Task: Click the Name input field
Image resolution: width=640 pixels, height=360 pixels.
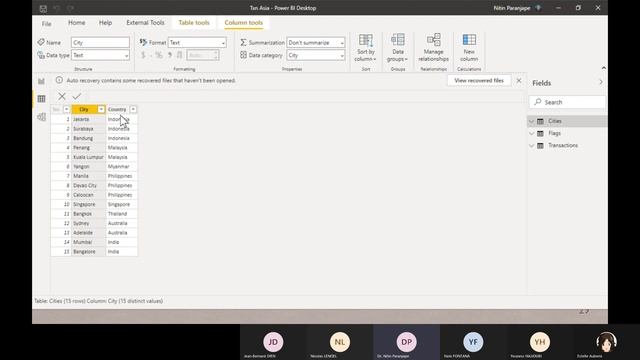Action: click(x=100, y=42)
